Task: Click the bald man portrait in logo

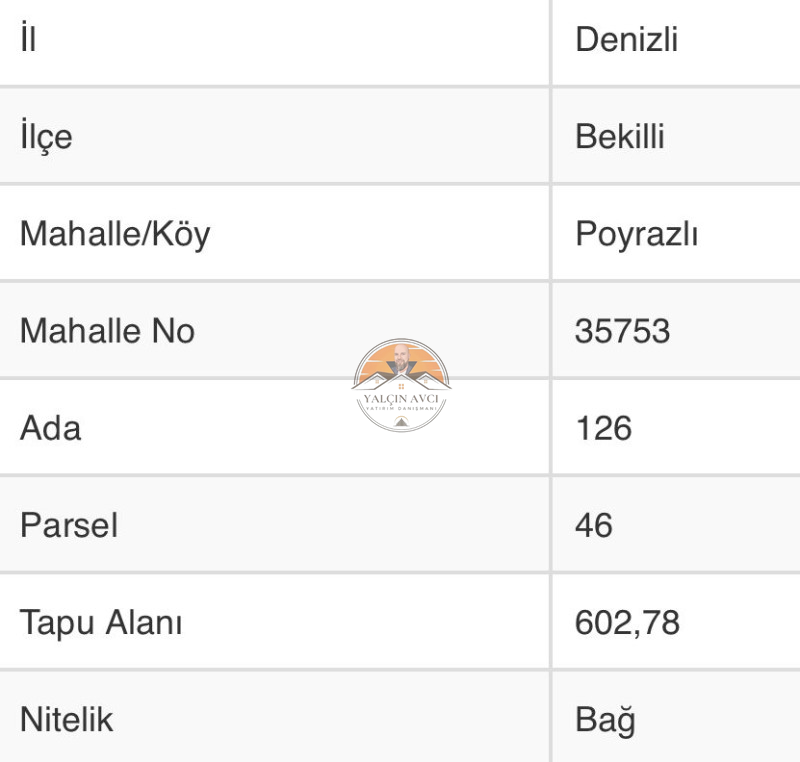Action: [401, 359]
